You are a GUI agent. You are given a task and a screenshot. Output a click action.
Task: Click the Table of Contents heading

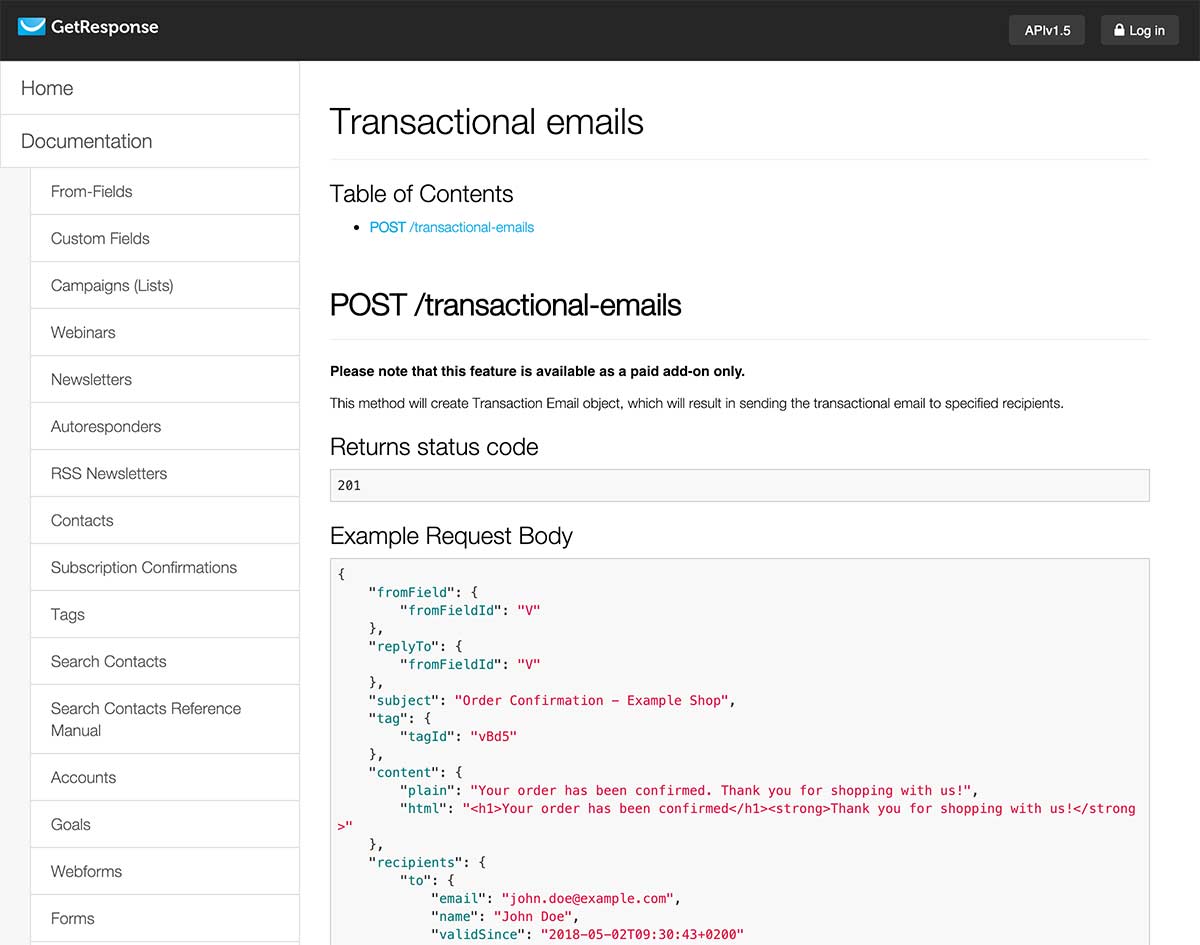tap(422, 194)
